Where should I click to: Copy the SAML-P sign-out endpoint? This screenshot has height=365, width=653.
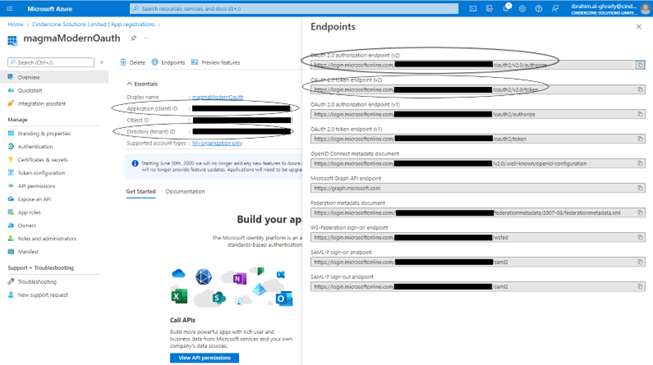(640, 286)
